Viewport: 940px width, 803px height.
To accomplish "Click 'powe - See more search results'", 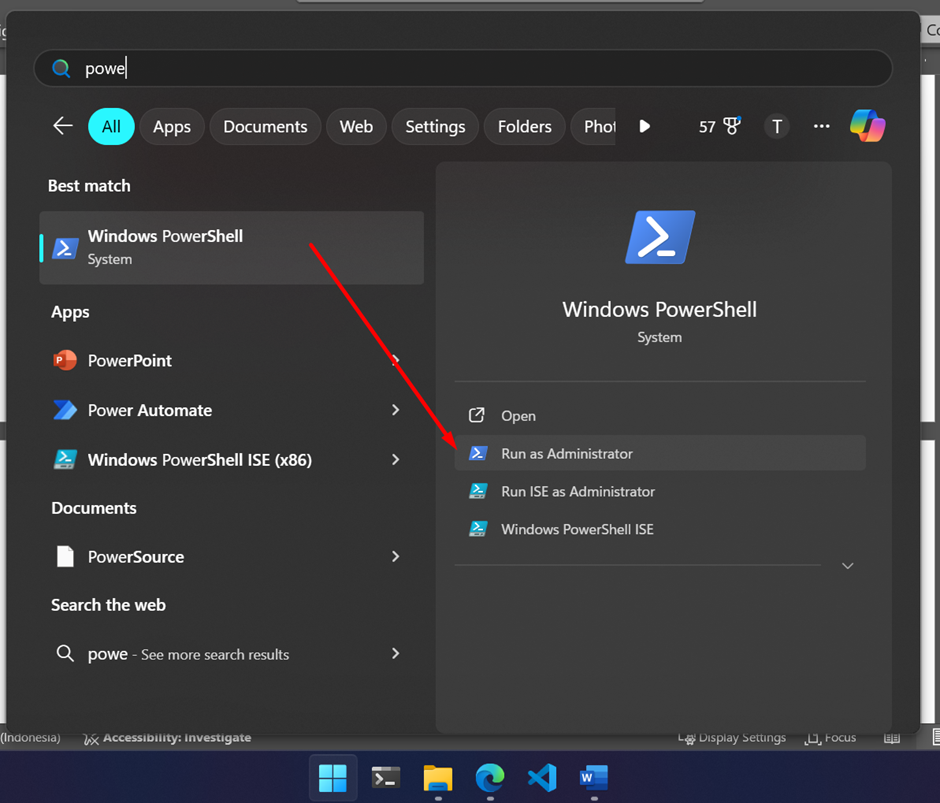I will pyautogui.click(x=231, y=654).
